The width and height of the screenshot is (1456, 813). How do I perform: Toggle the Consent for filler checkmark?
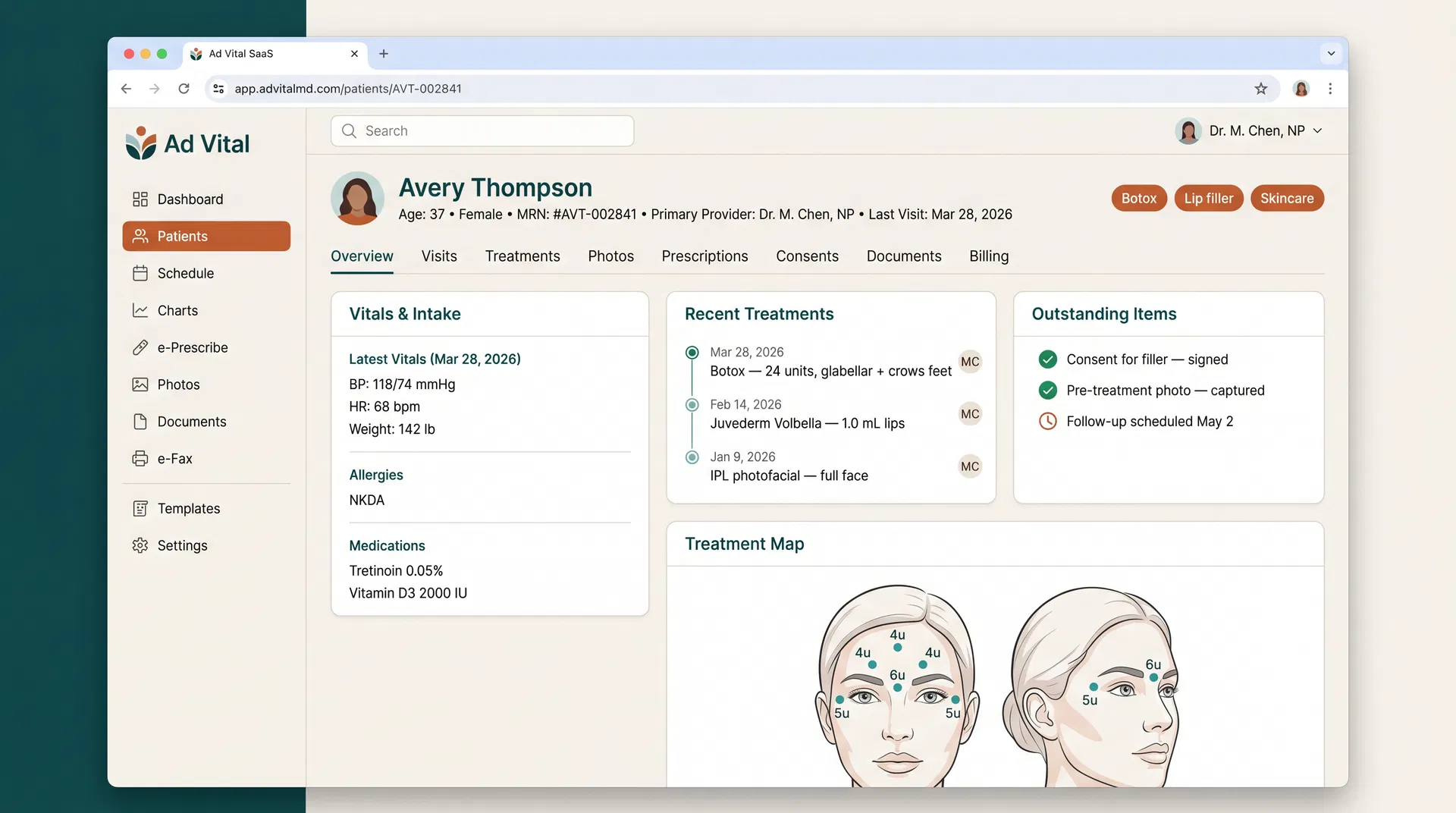click(1048, 359)
